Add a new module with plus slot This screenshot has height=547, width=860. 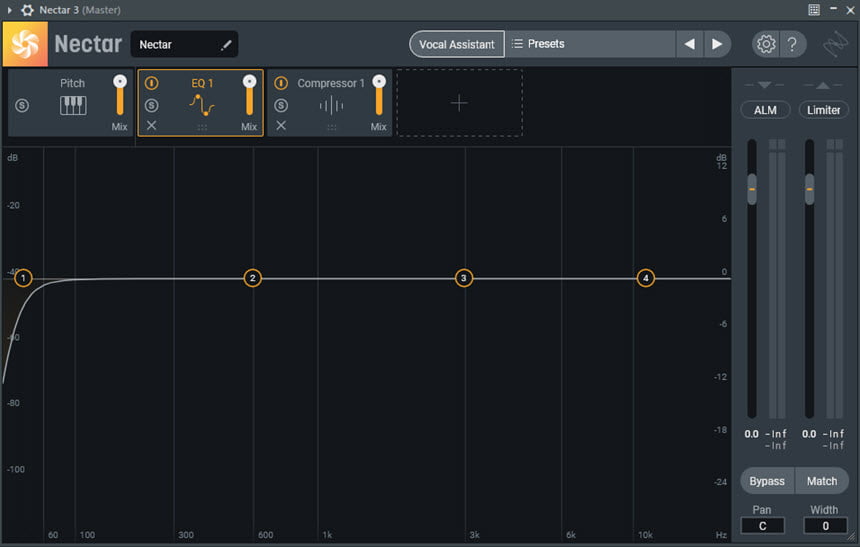pyautogui.click(x=459, y=103)
